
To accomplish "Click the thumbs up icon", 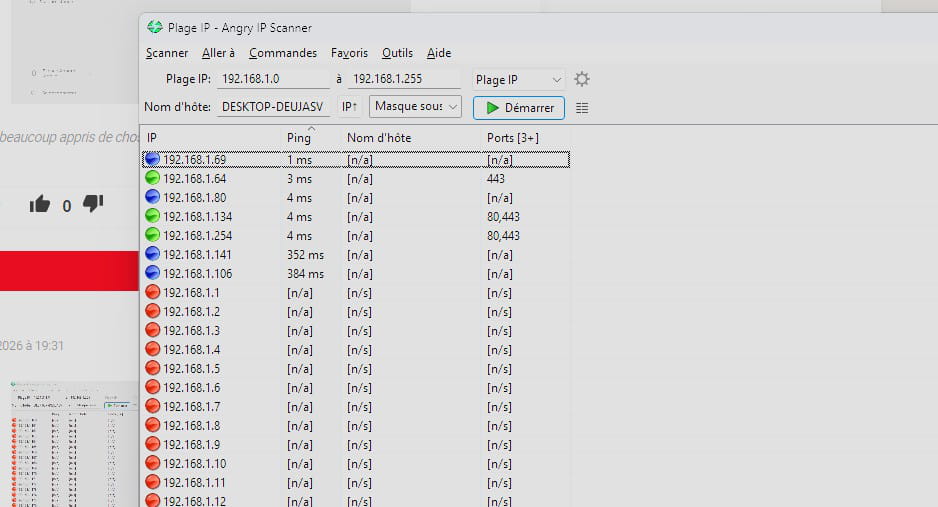I will click(40, 205).
